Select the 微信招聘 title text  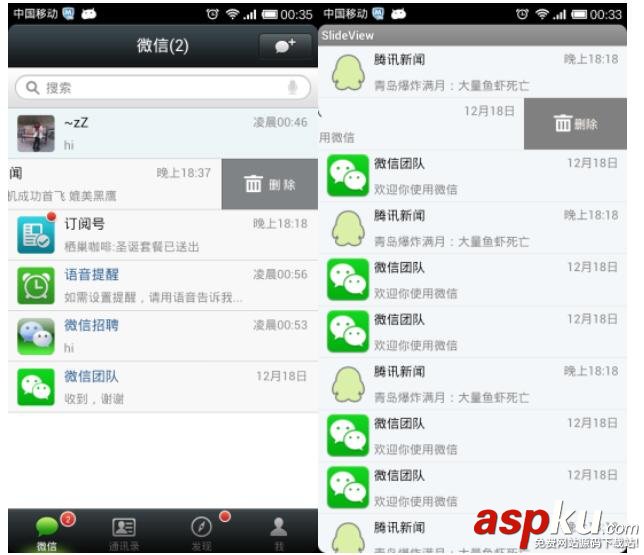point(91,325)
